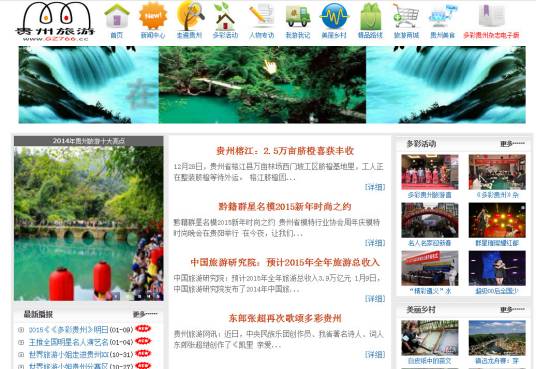Open red 多彩贵州杂志电子版 nav label
Viewport: 536px width, 369px height.
point(491,35)
